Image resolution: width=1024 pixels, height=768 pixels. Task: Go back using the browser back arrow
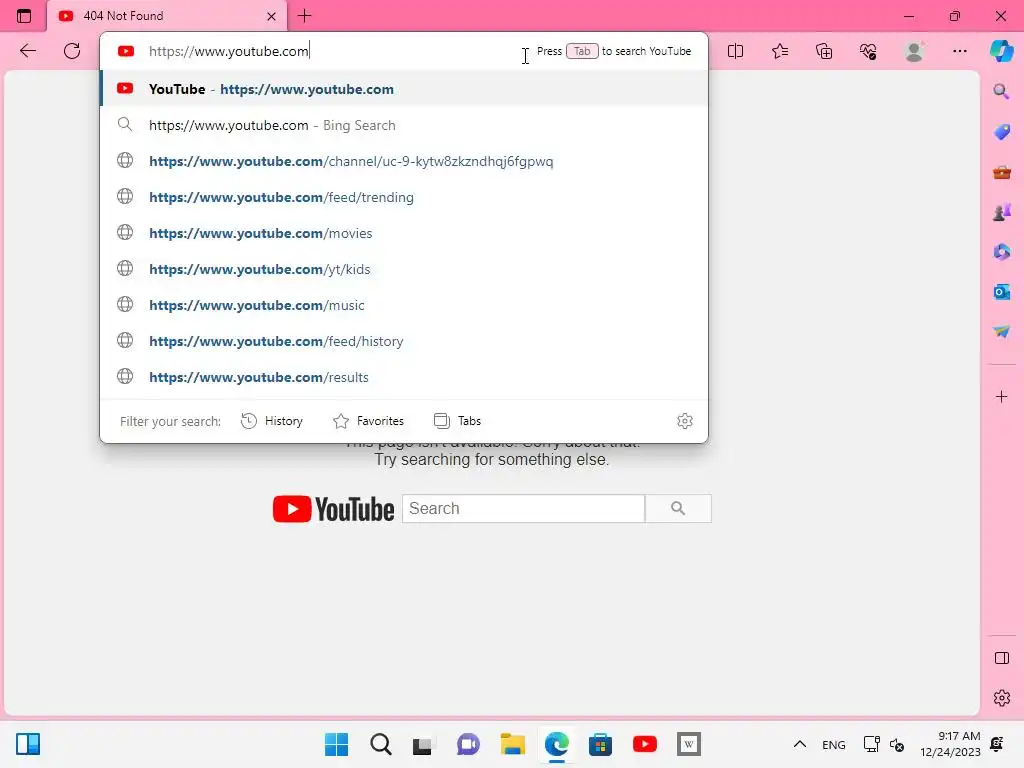(x=27, y=51)
